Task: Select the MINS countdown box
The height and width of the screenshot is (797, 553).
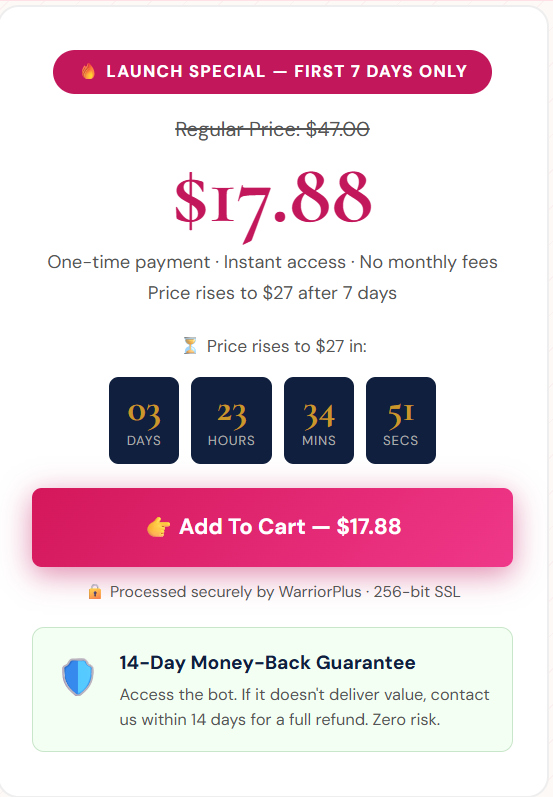Action: 319,420
